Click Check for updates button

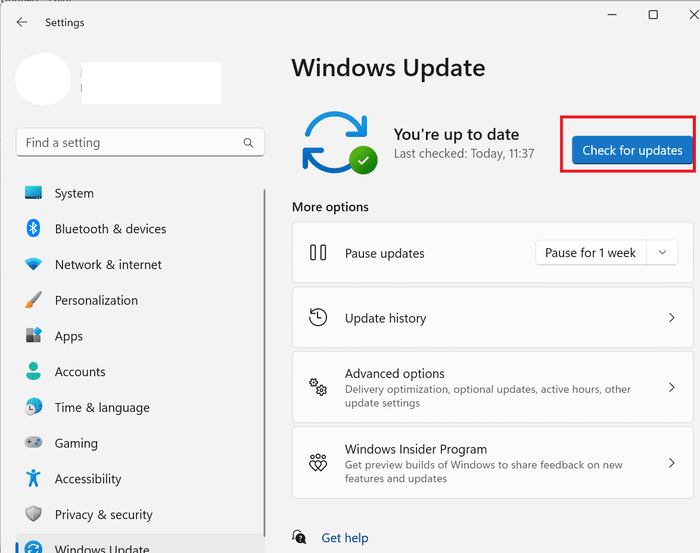pyautogui.click(x=632, y=150)
